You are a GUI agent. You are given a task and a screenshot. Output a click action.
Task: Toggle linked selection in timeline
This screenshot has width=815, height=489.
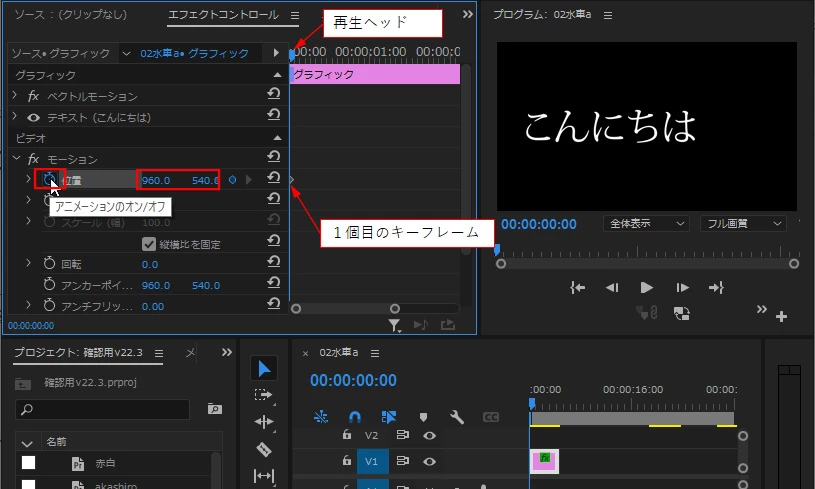tap(389, 417)
